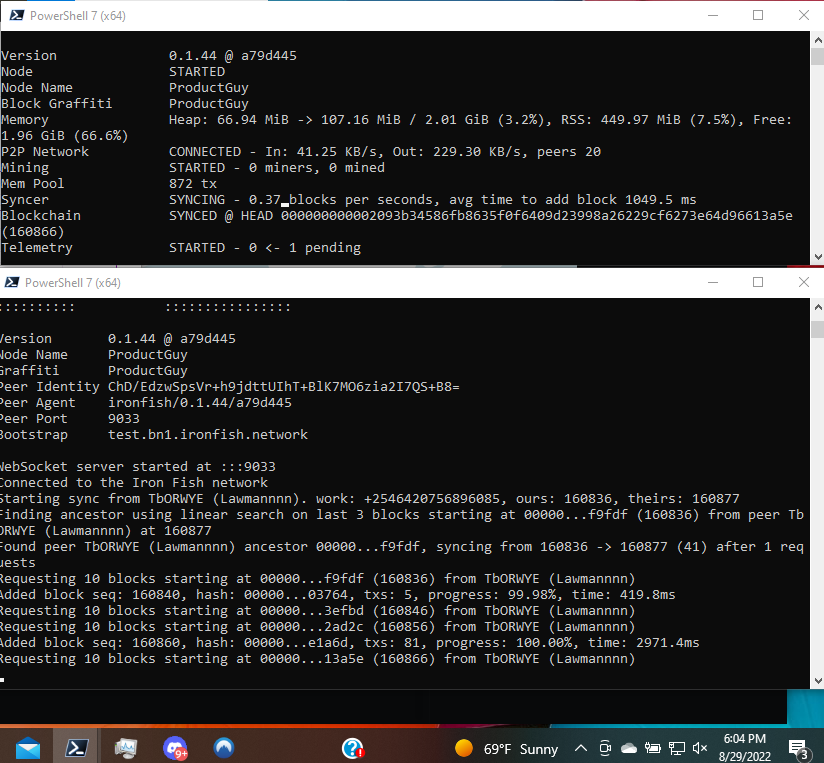Open the PowerShell taskbar icon
Viewport: 824px width, 763px height.
76,747
